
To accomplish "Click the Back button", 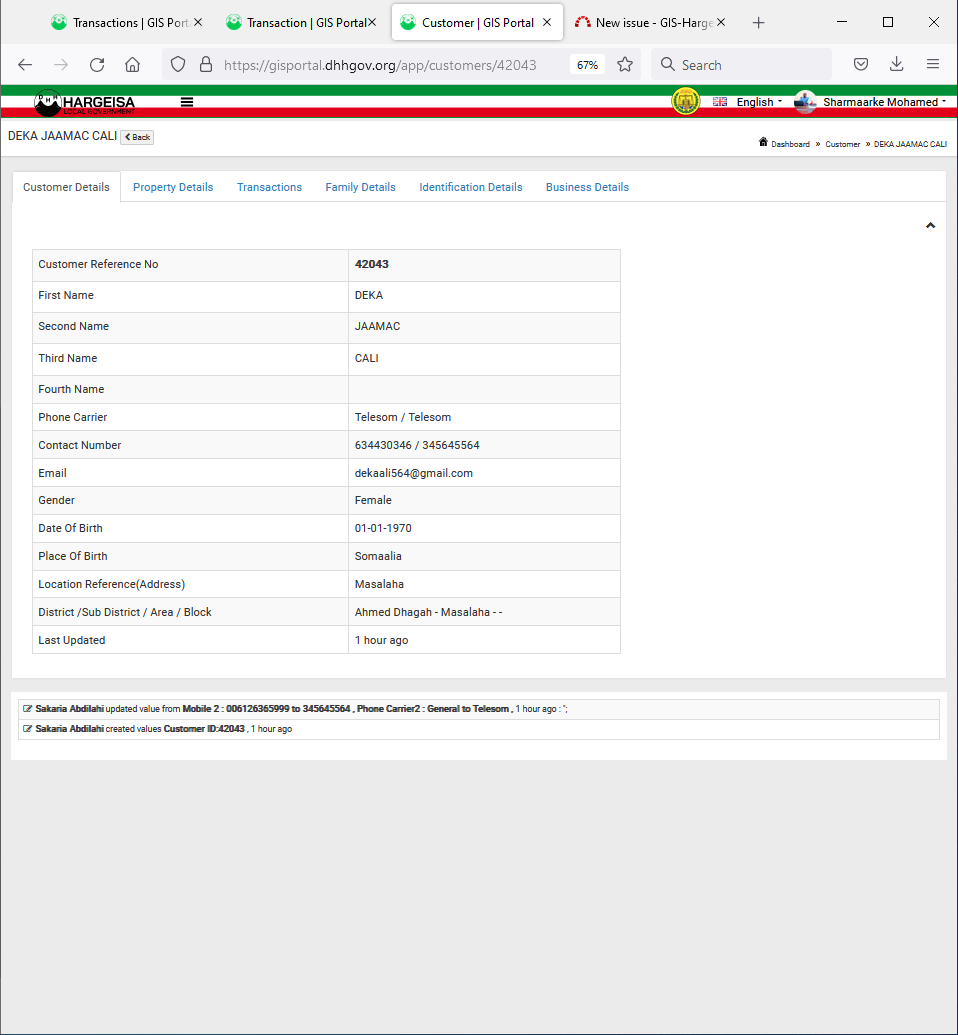I will pyautogui.click(x=137, y=137).
